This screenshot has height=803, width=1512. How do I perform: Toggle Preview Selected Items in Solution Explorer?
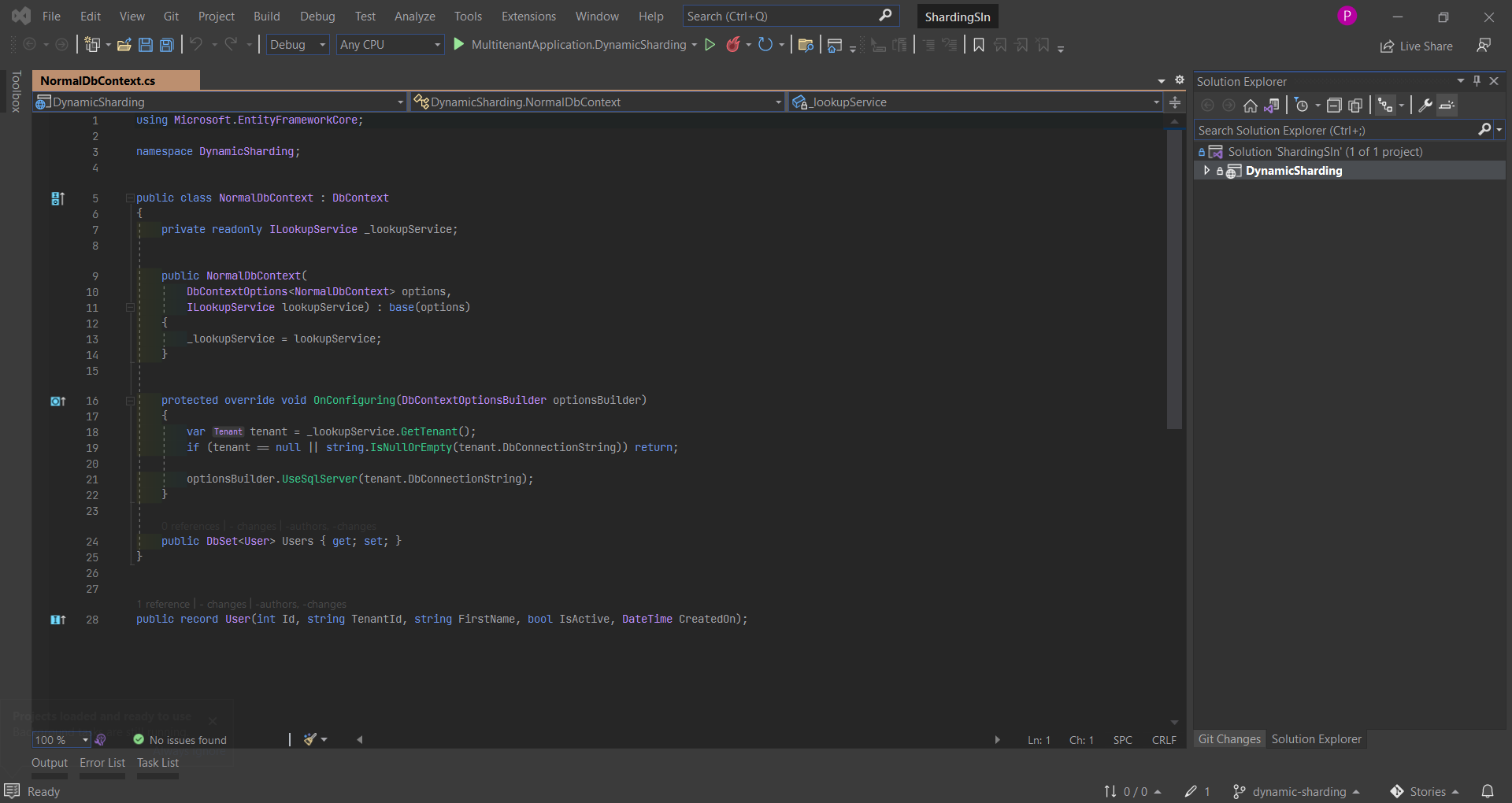(x=1447, y=105)
